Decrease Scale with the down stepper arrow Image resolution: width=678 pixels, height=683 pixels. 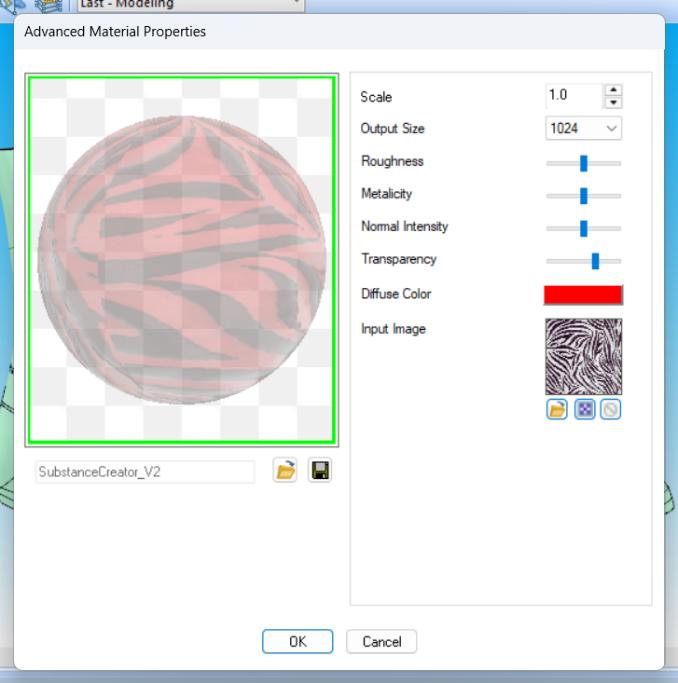coord(613,102)
